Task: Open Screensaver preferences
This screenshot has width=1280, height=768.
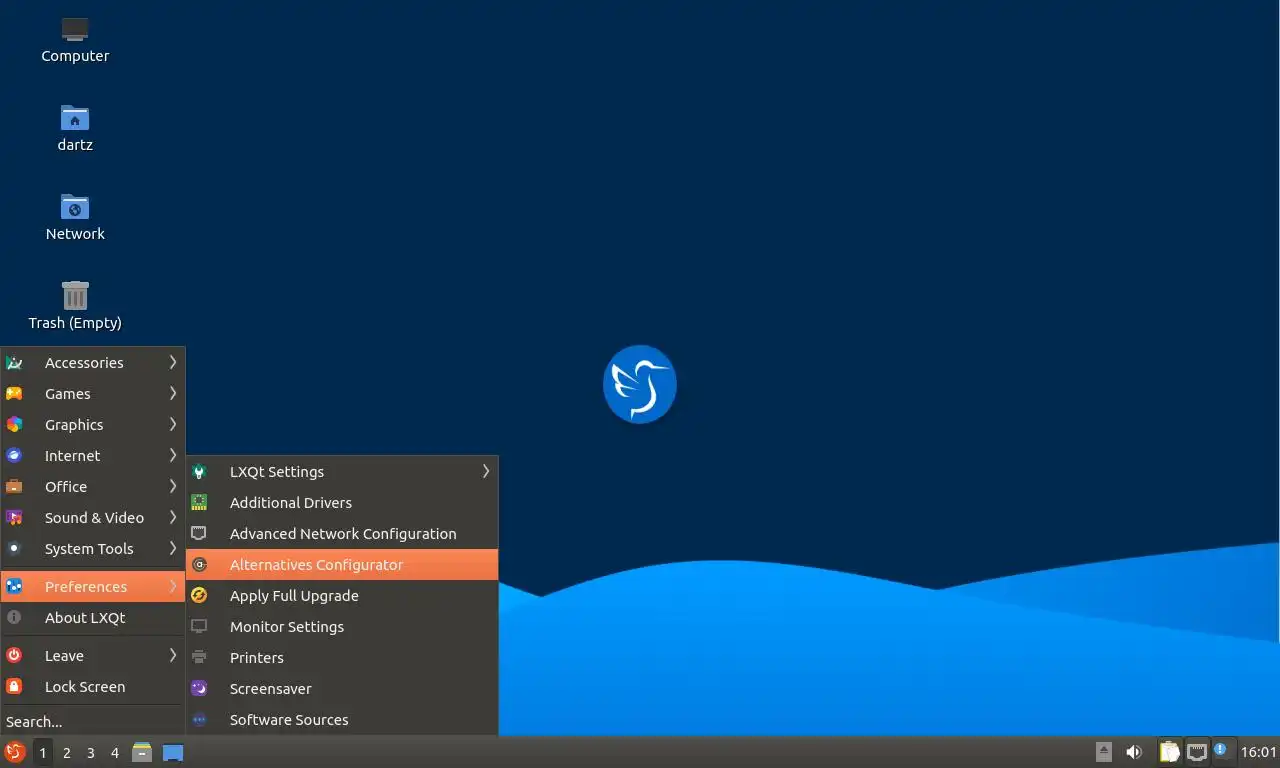Action: [342, 689]
